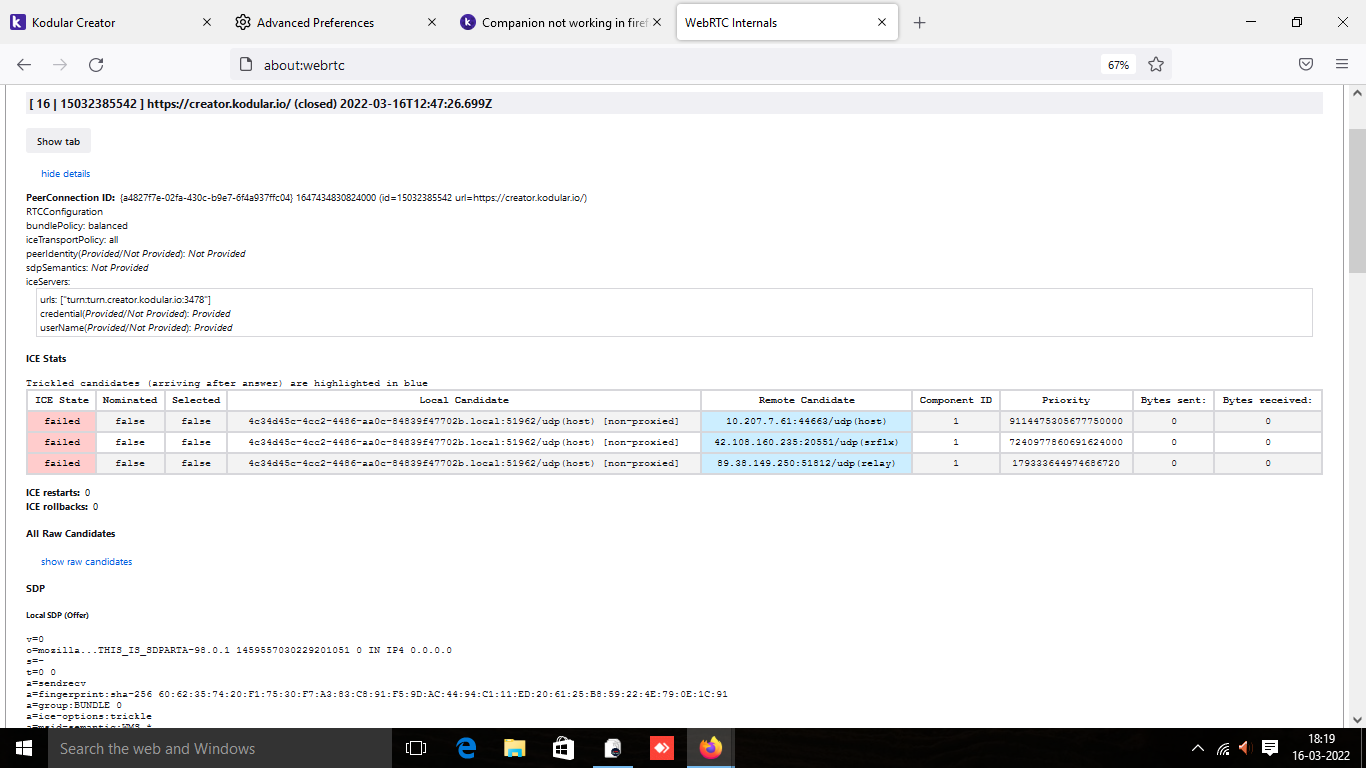This screenshot has width=1366, height=768.
Task: Show hidden system tray icons
Action: 1198,748
